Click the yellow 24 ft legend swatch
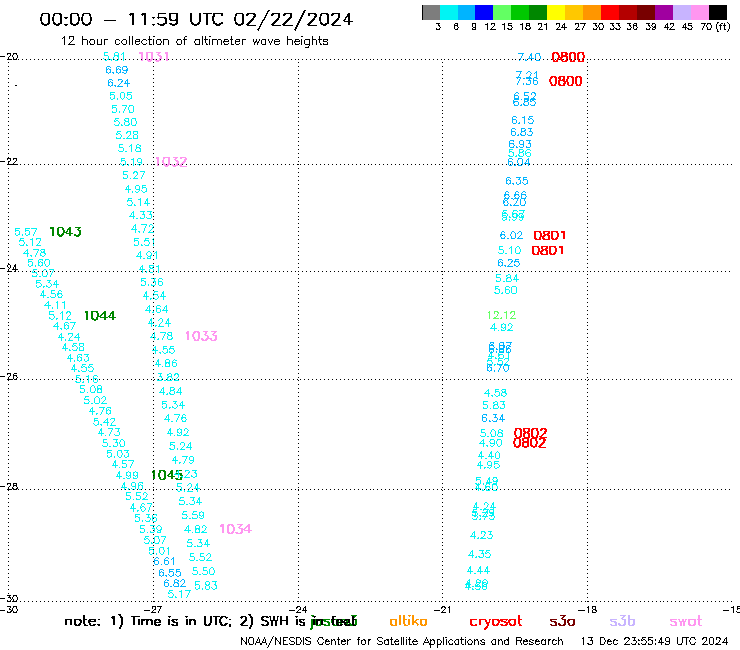The height and width of the screenshot is (650, 740). click(556, 12)
